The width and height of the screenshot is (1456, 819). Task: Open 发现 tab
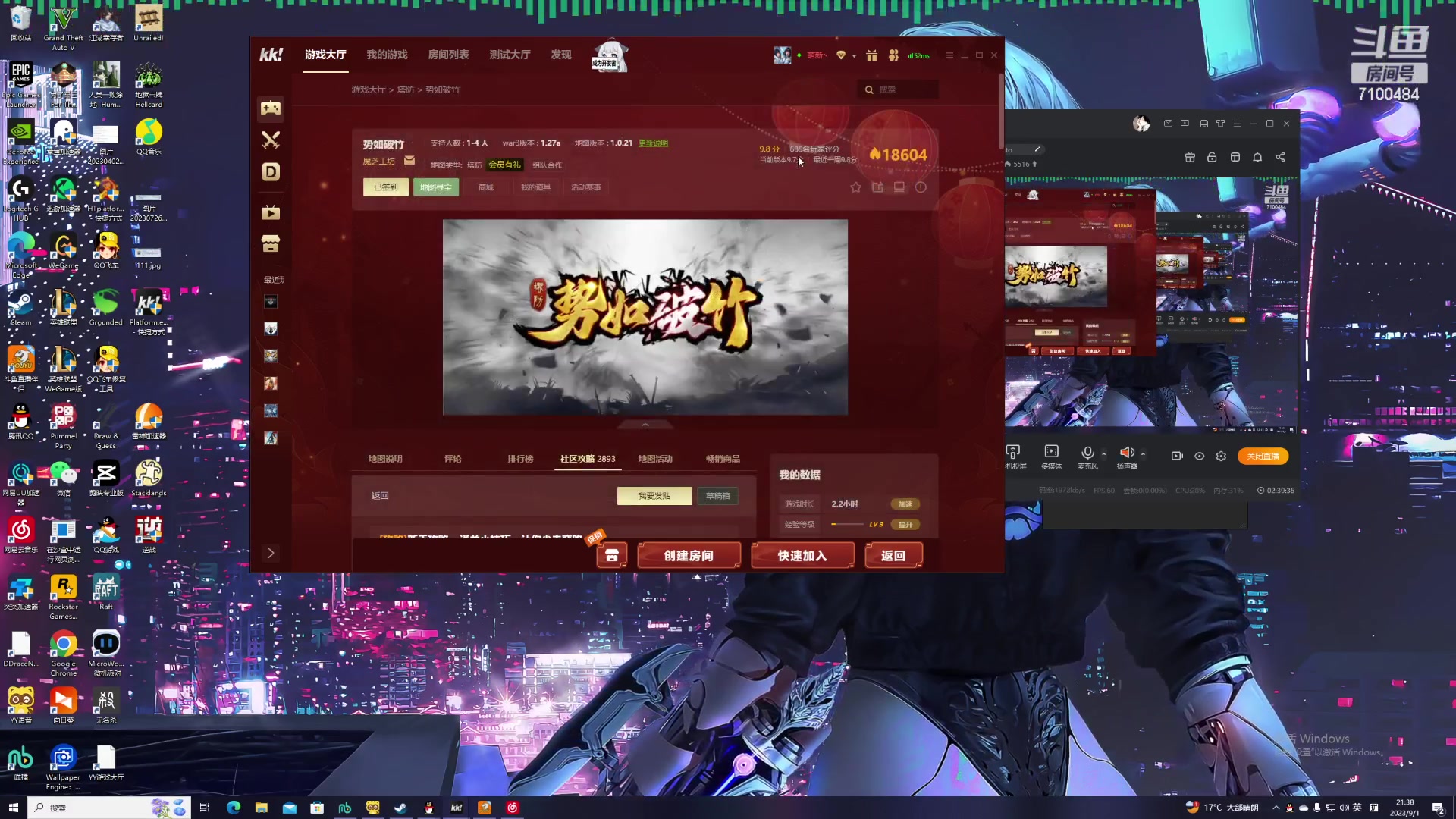[561, 55]
